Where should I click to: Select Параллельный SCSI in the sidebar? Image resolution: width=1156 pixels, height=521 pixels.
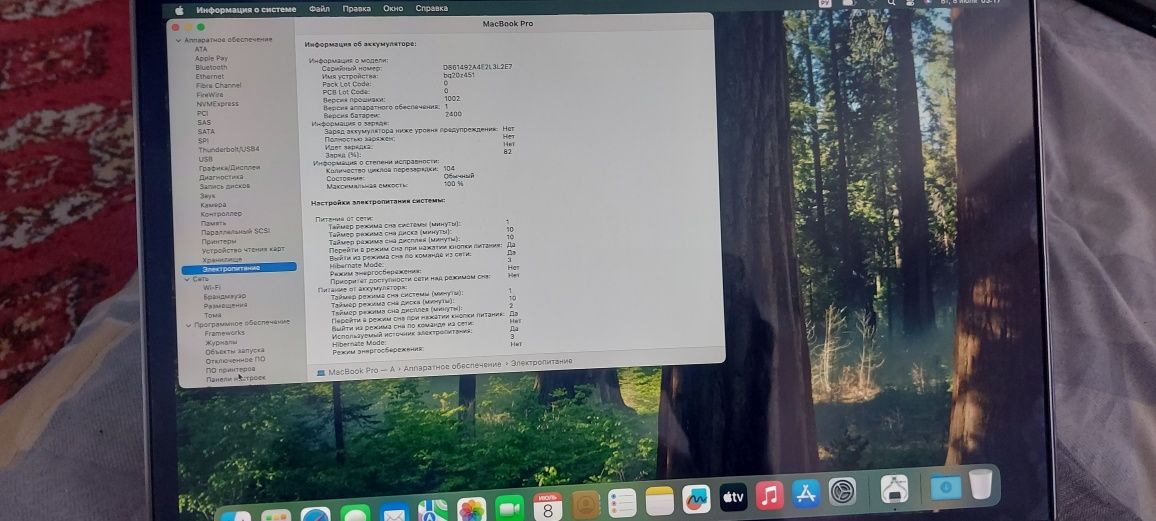tap(236, 232)
